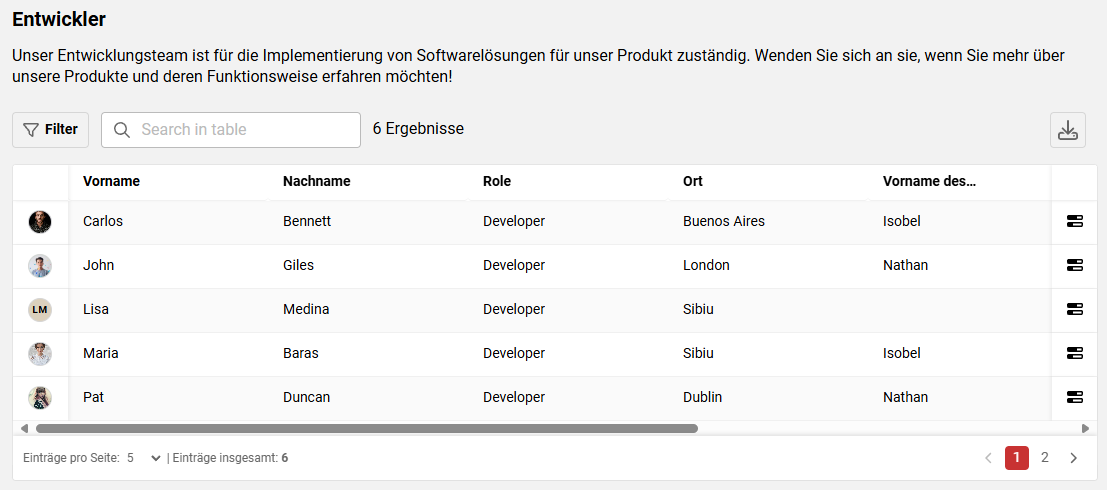Viewport: 1107px width, 490px height.
Task: Click Carlos Bennett's avatar picture
Action: click(x=40, y=221)
